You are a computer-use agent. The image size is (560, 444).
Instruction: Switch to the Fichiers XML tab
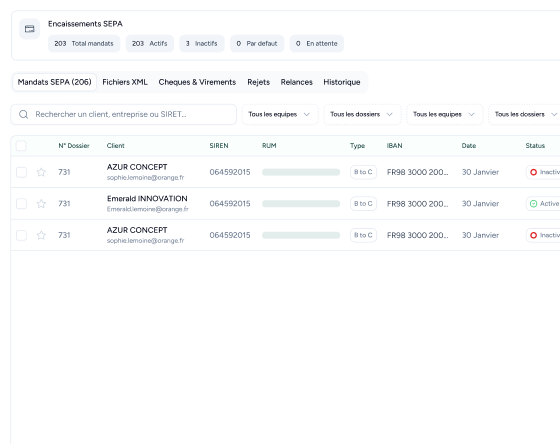(x=125, y=82)
